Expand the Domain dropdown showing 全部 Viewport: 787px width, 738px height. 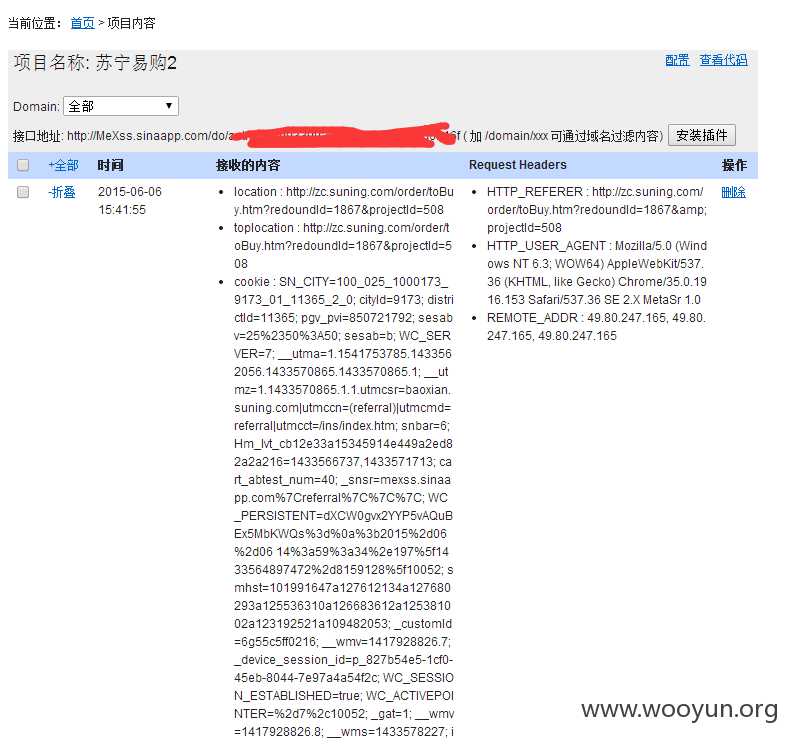click(x=121, y=106)
